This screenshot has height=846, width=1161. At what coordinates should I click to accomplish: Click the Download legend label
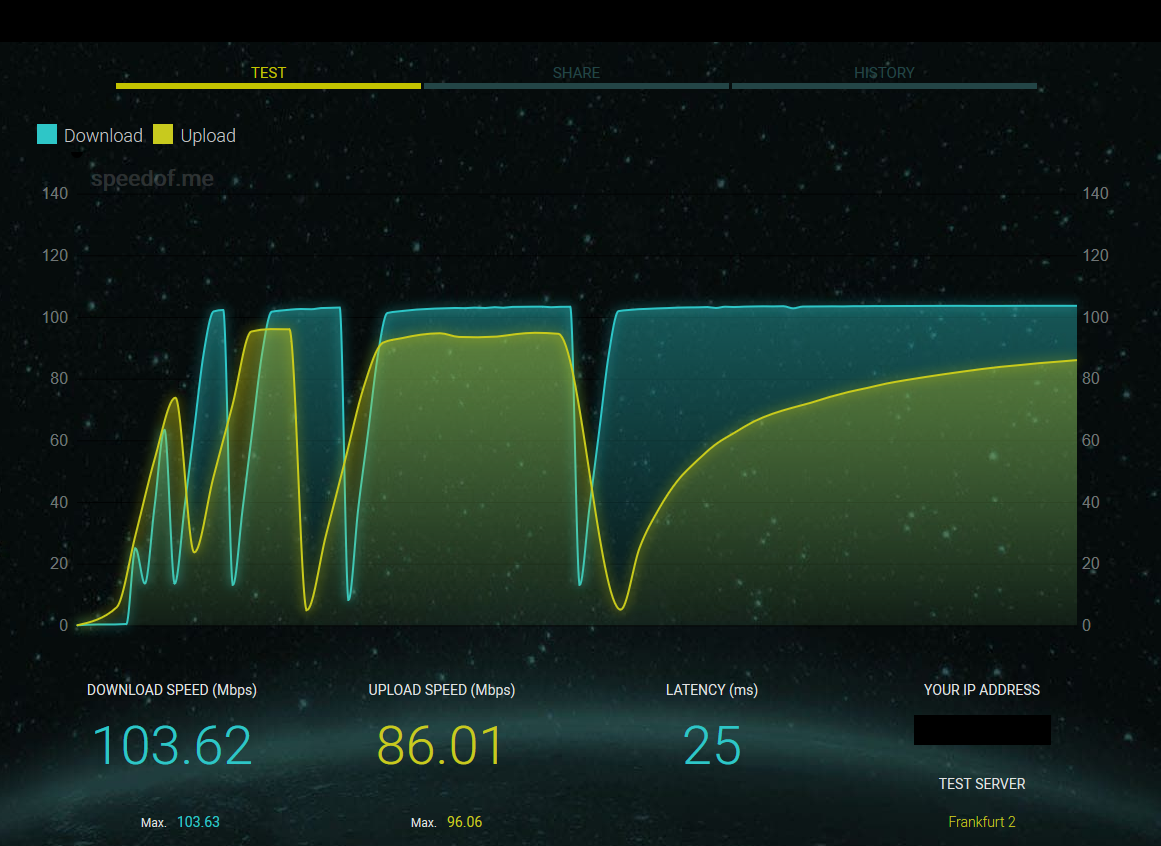pos(103,135)
